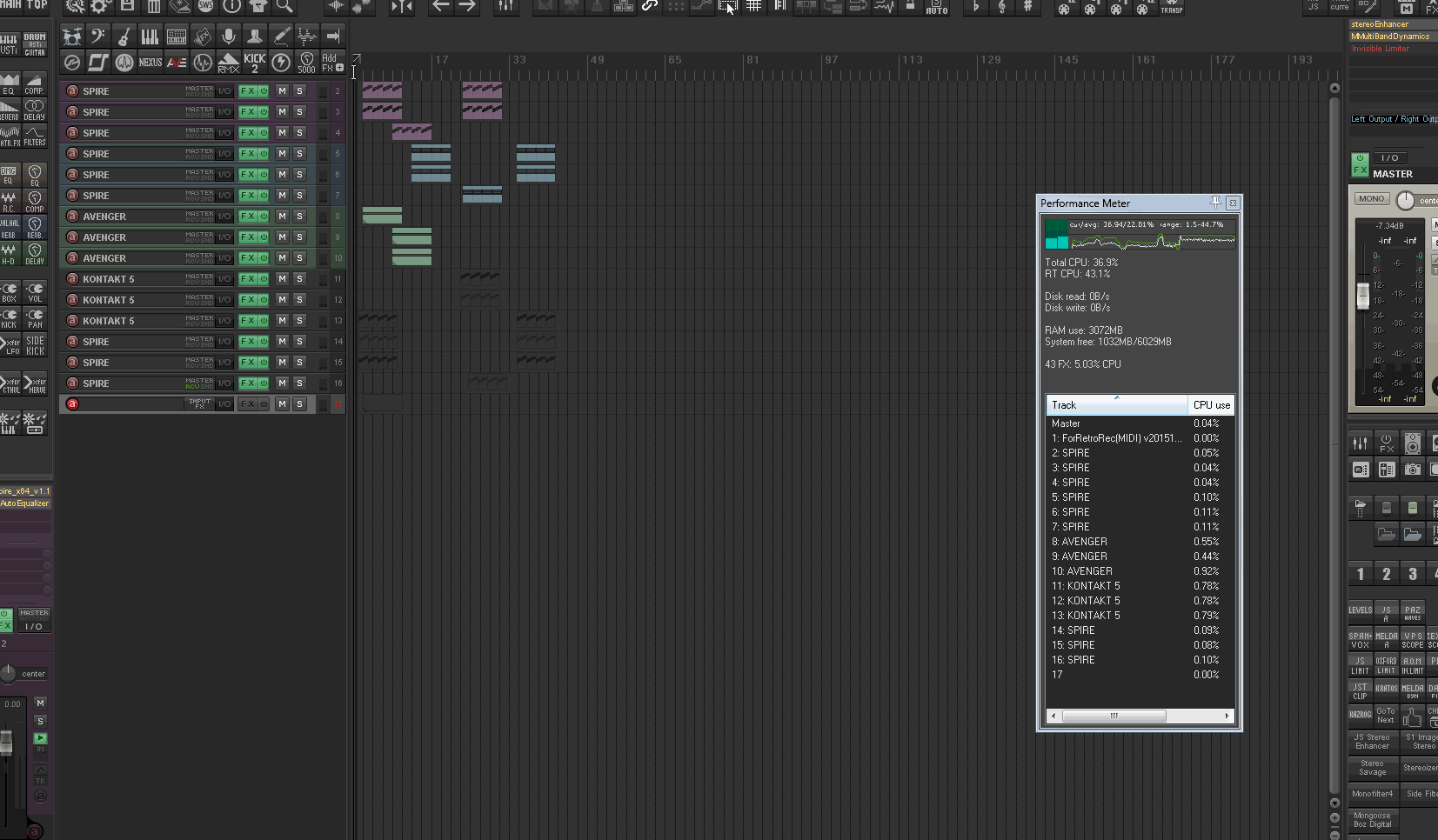Image resolution: width=1438 pixels, height=840 pixels.
Task: Click the KICK 2 instrument icon
Action: click(x=255, y=63)
